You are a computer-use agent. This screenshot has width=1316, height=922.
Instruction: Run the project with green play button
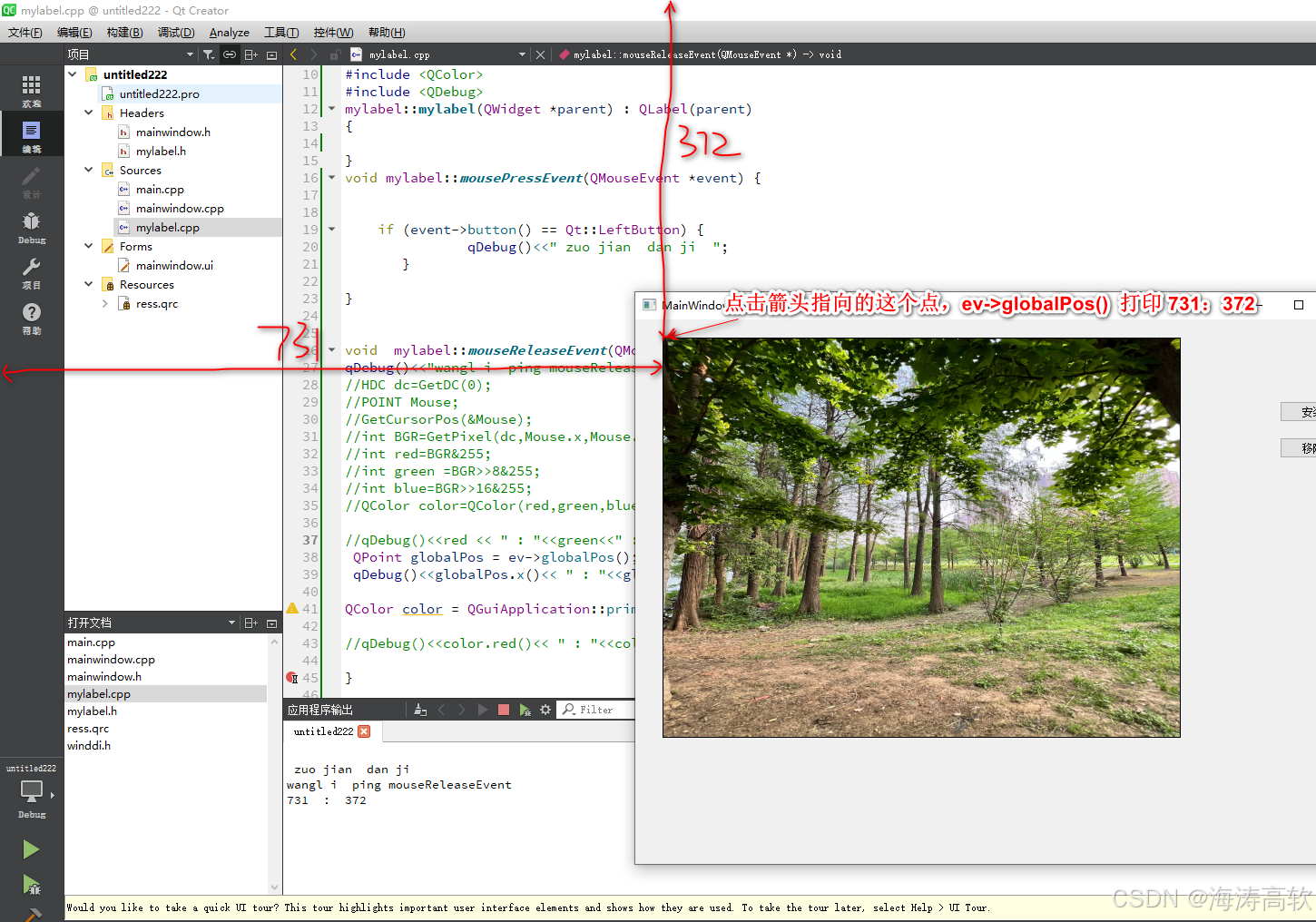[32, 849]
